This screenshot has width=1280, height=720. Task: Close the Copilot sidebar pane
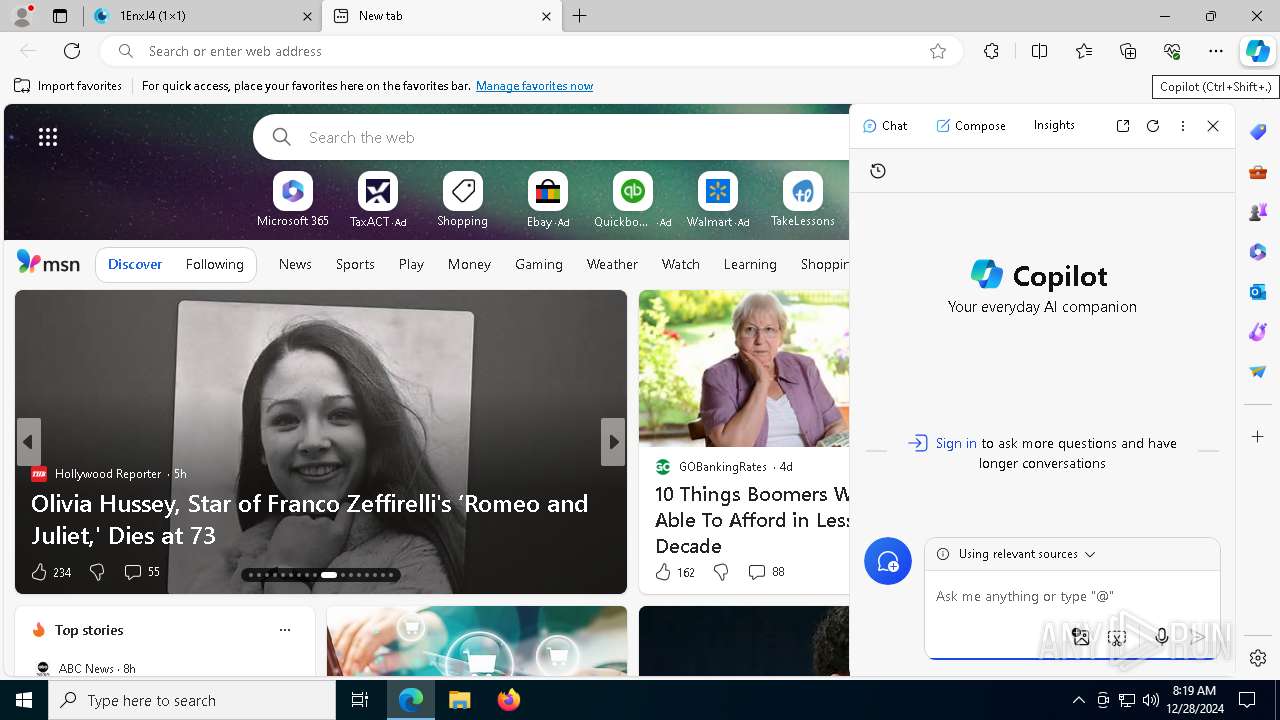pyautogui.click(x=1213, y=126)
